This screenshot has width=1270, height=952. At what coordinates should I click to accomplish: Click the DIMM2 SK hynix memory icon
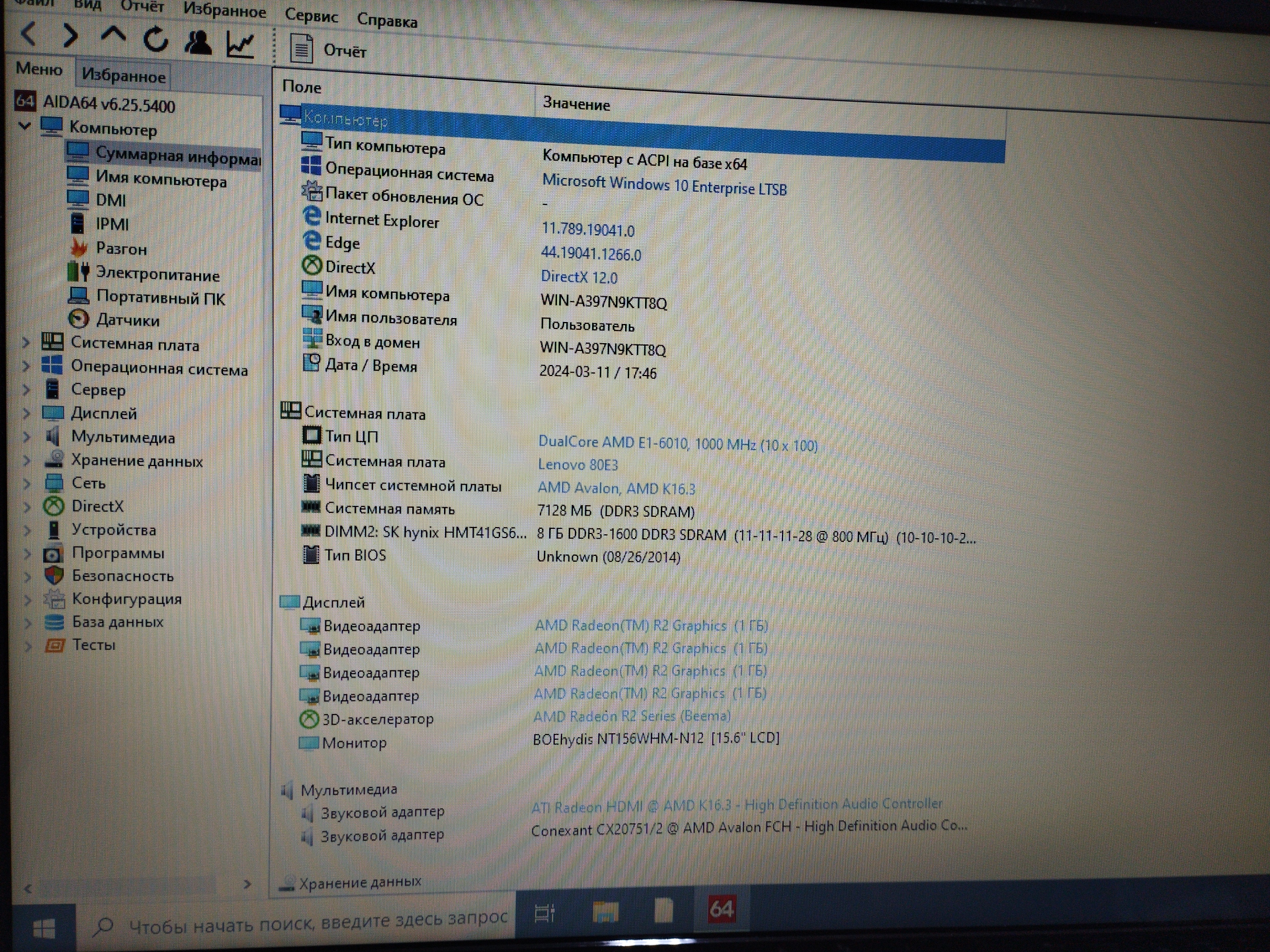coord(310,531)
